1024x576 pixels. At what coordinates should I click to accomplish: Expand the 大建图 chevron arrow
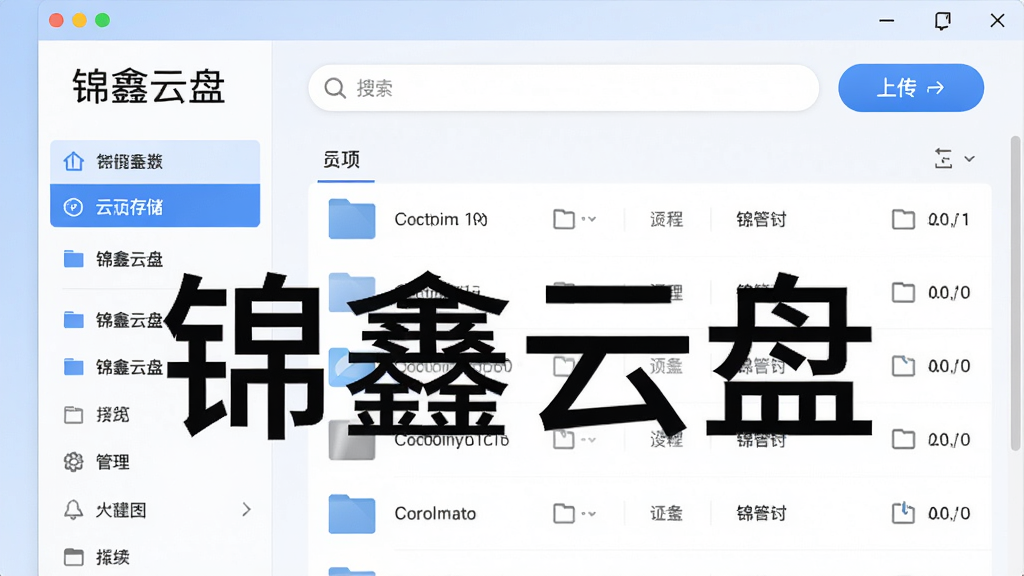tap(246, 509)
